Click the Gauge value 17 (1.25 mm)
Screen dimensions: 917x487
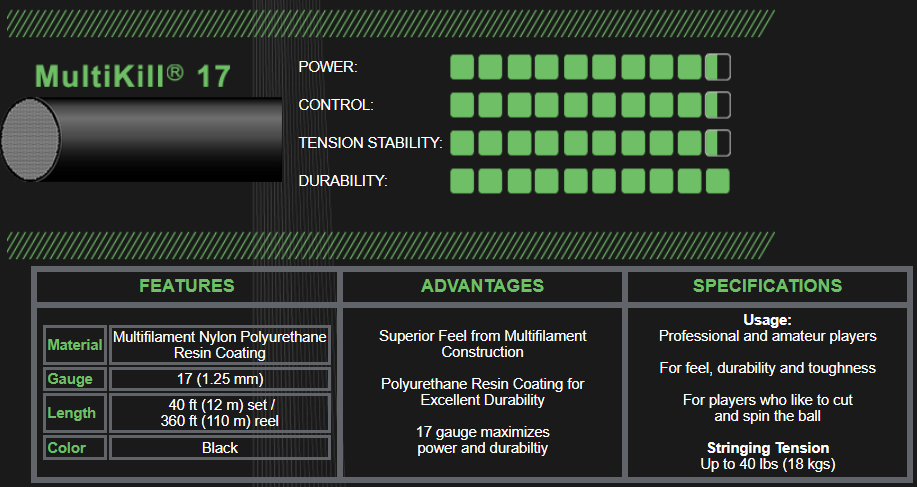pos(219,379)
